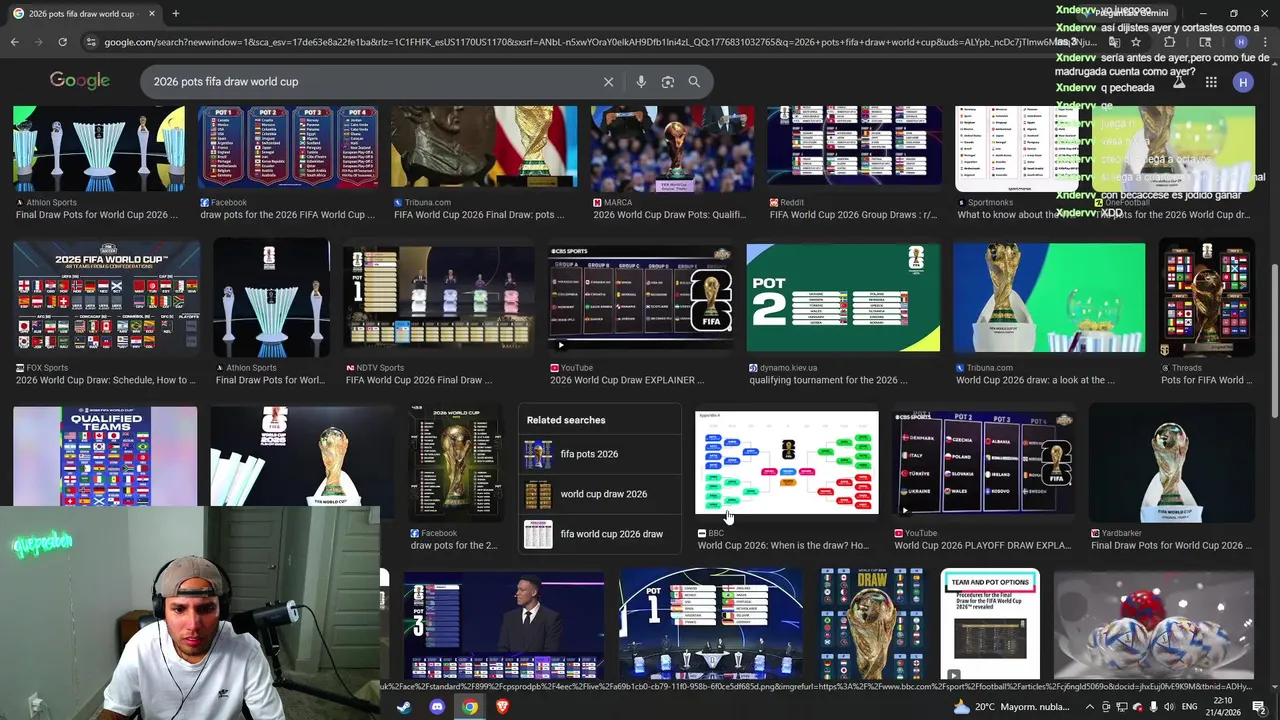Open YouTube PLAYOFF DRAW EXPLAINER thumbnail

pyautogui.click(x=984, y=463)
